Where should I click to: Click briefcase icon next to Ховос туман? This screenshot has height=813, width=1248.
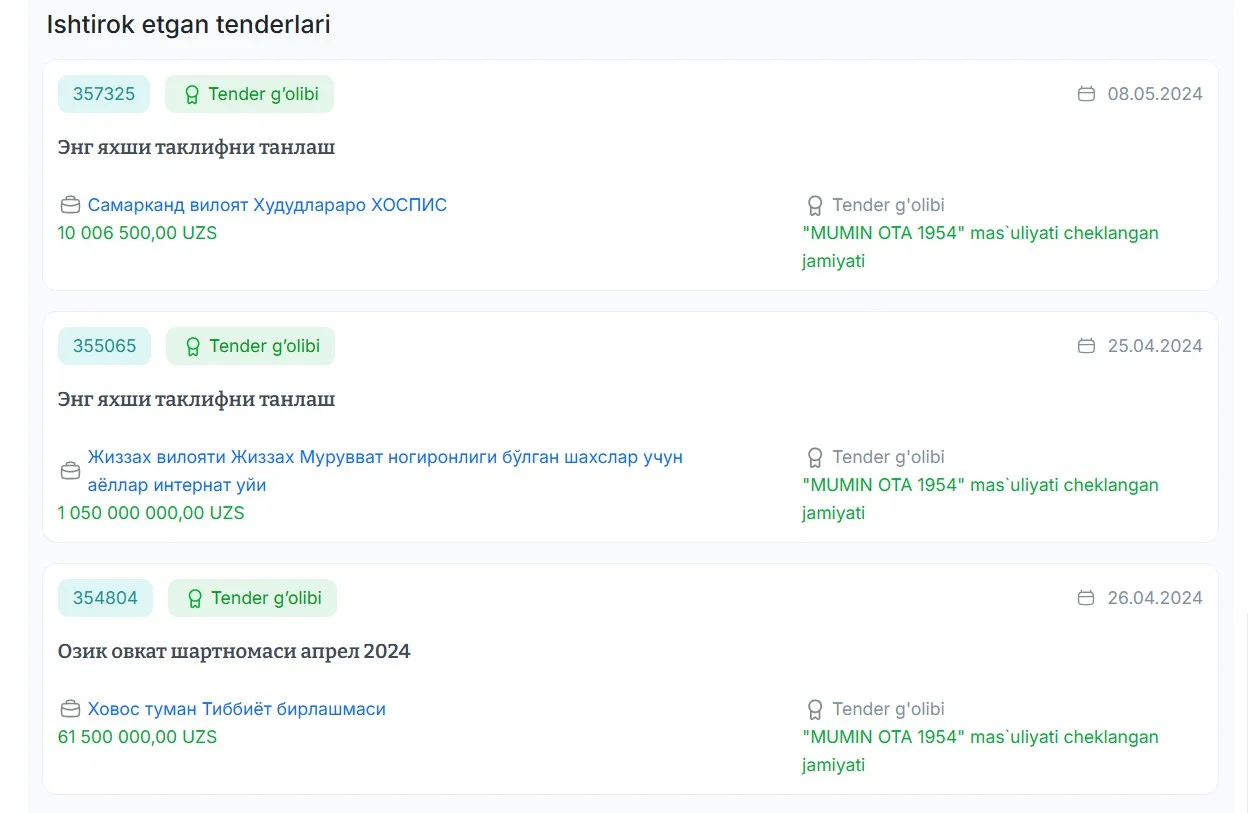(70, 710)
